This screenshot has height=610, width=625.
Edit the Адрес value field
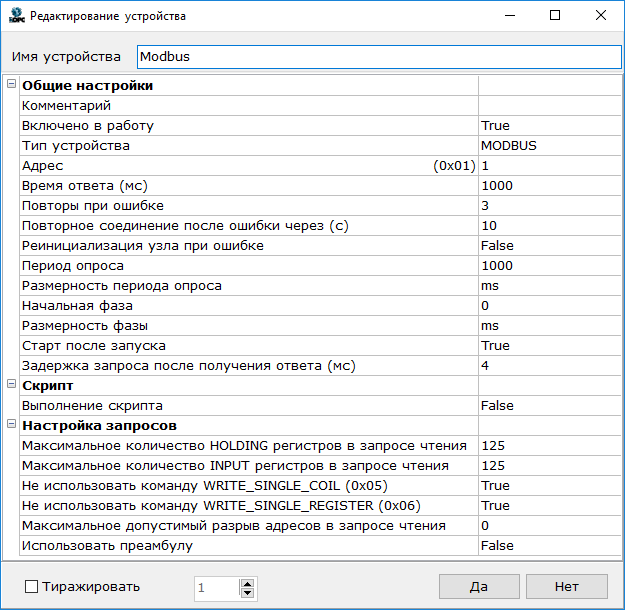point(548,166)
